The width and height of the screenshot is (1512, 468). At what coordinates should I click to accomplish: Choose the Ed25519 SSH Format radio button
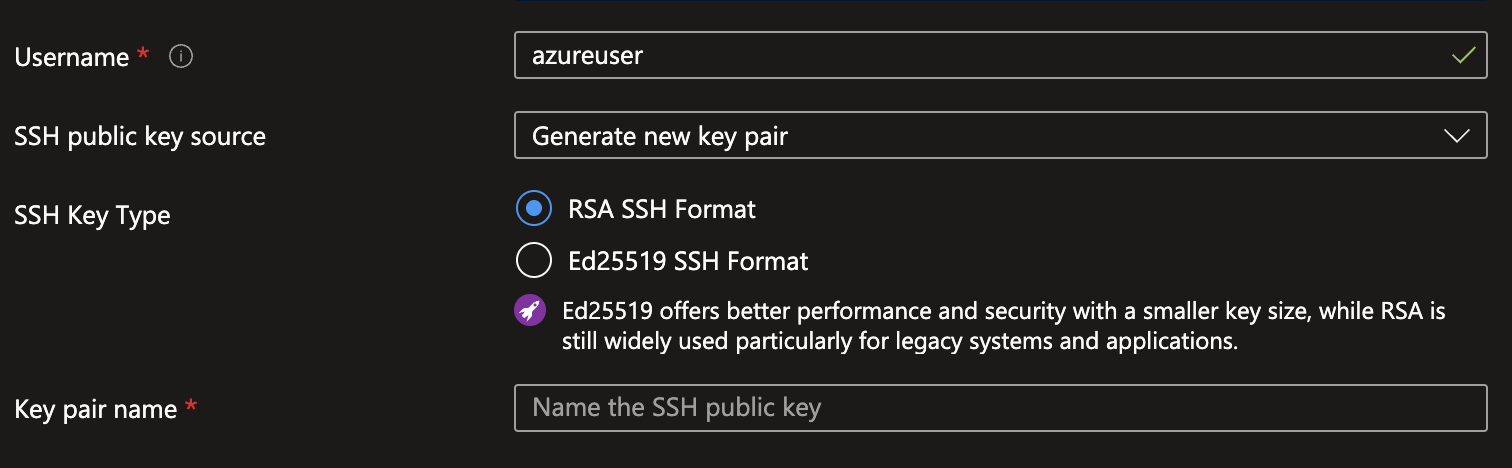pyautogui.click(x=534, y=261)
